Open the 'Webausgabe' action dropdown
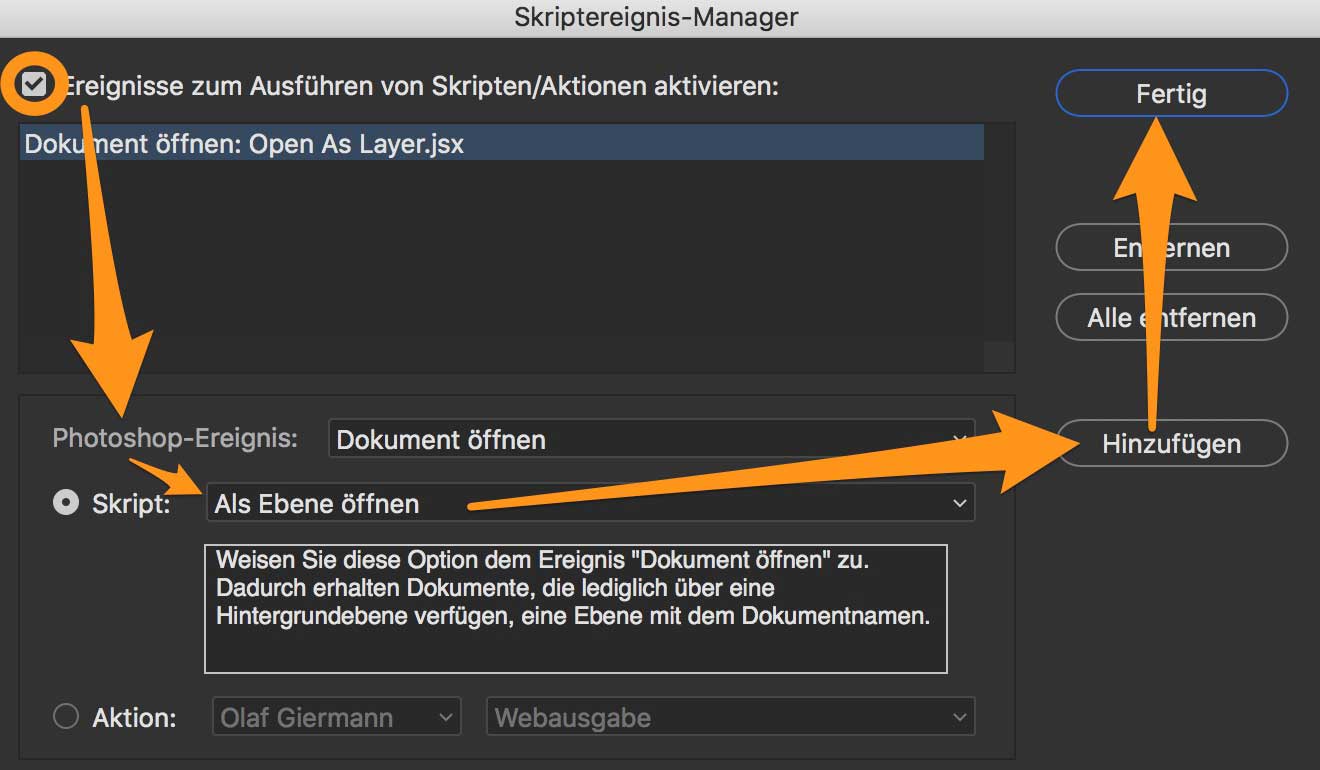 [x=730, y=717]
